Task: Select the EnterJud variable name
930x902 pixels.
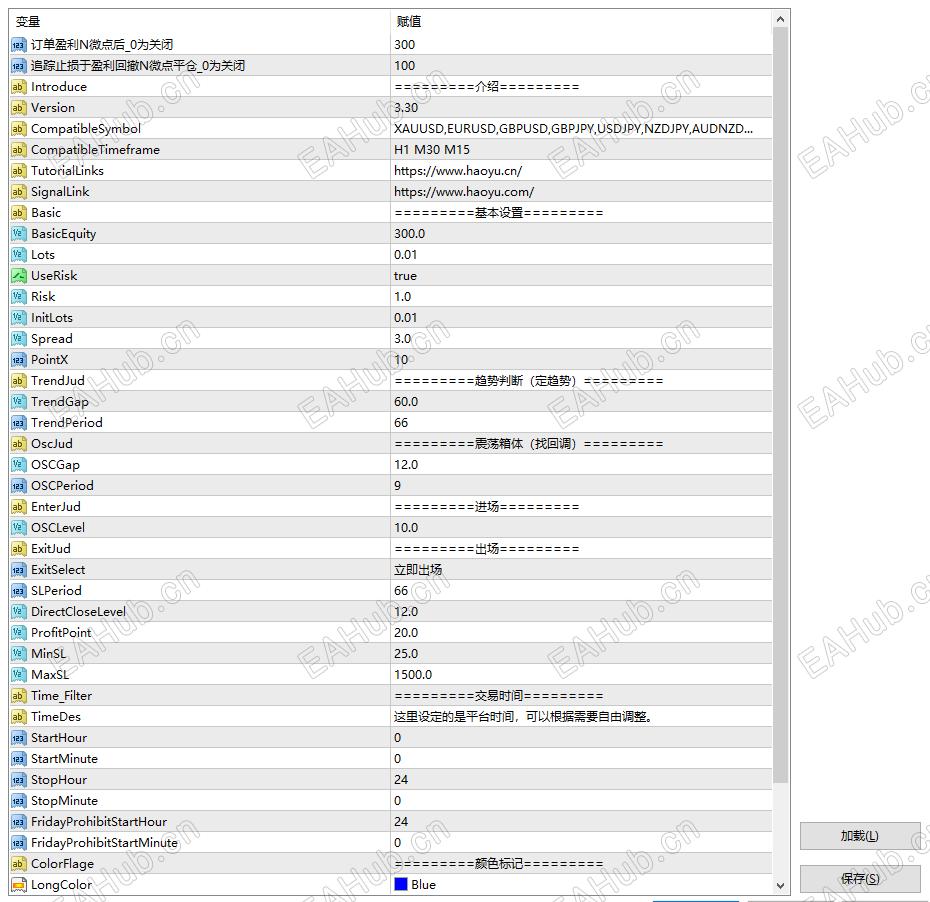Action: pyautogui.click(x=56, y=506)
